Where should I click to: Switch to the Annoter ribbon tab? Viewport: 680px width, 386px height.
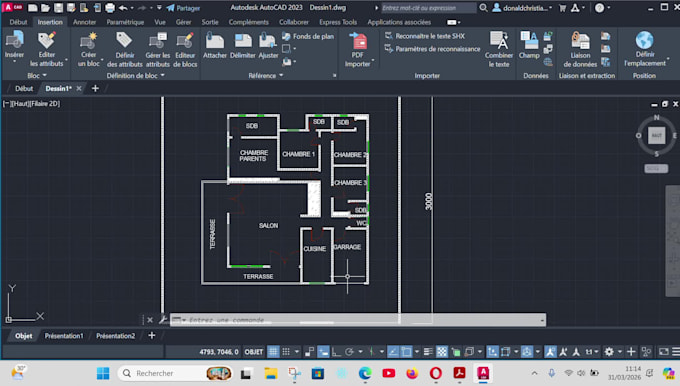pos(84,22)
